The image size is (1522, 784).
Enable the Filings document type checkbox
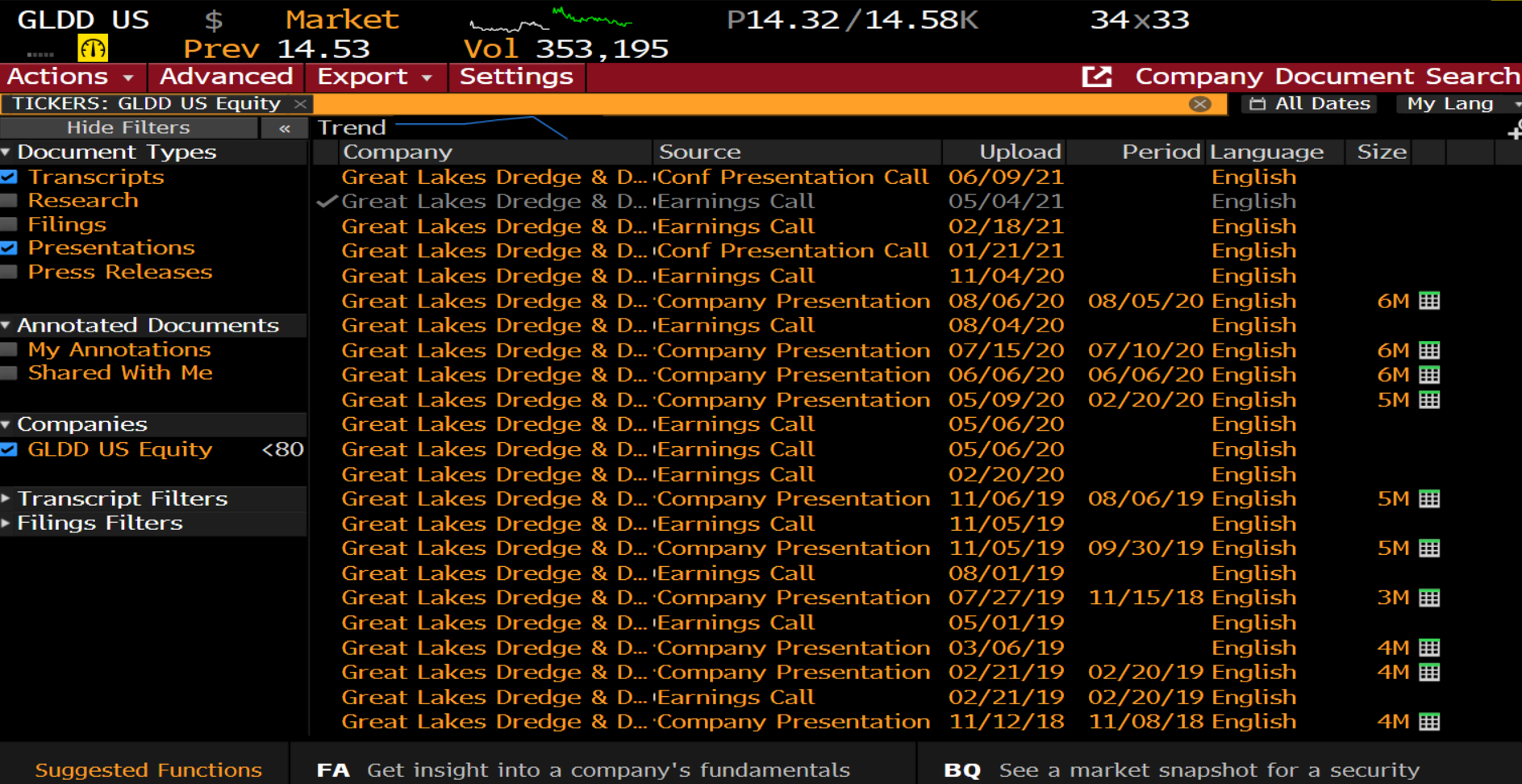click(x=9, y=224)
